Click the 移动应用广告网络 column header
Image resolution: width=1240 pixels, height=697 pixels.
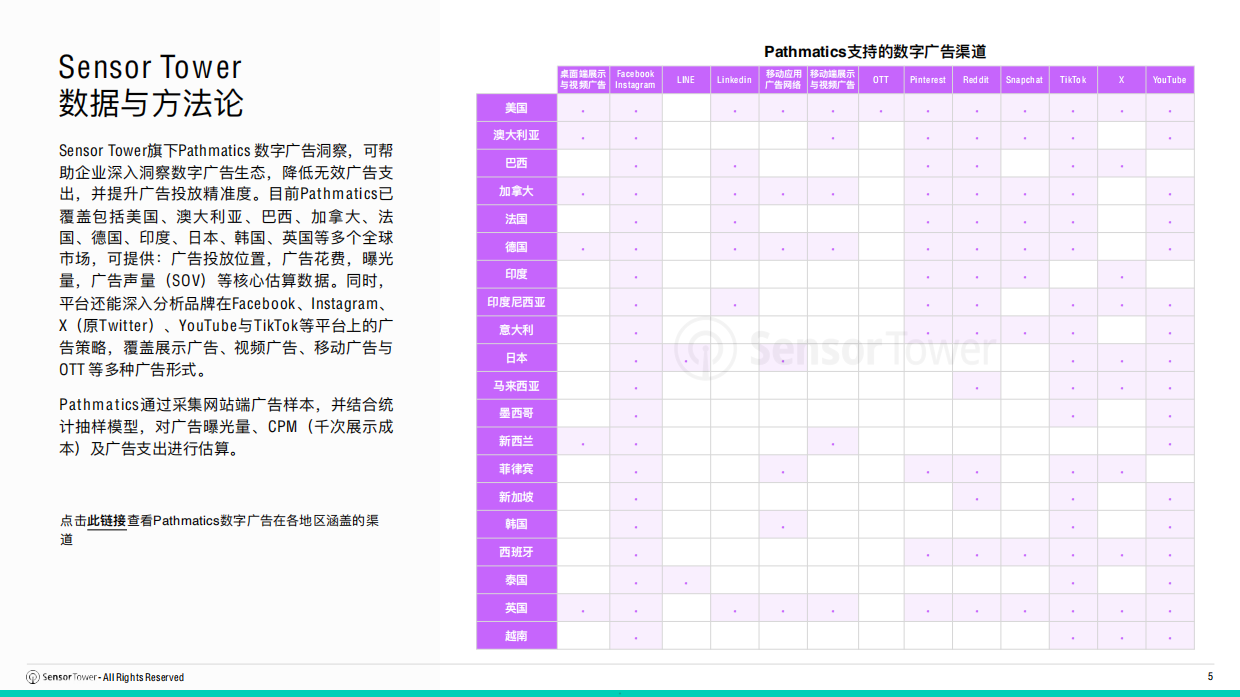[x=783, y=80]
